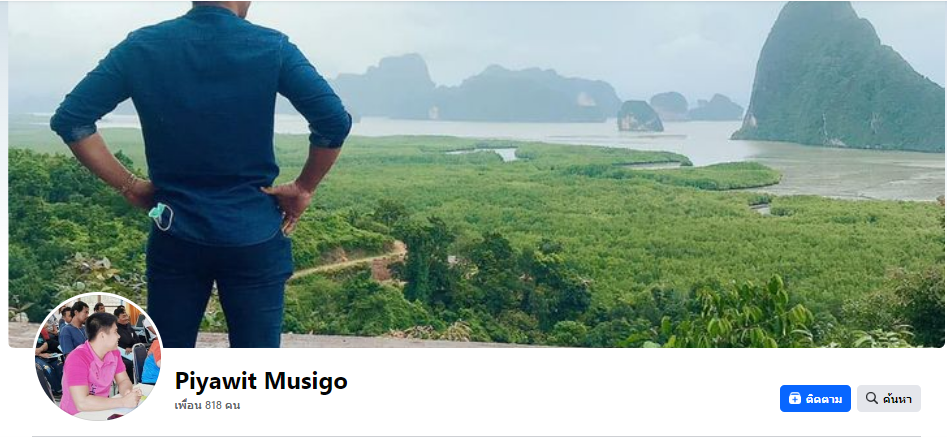
Task: Click the profile name Piyawit Musigo
Action: click(261, 381)
